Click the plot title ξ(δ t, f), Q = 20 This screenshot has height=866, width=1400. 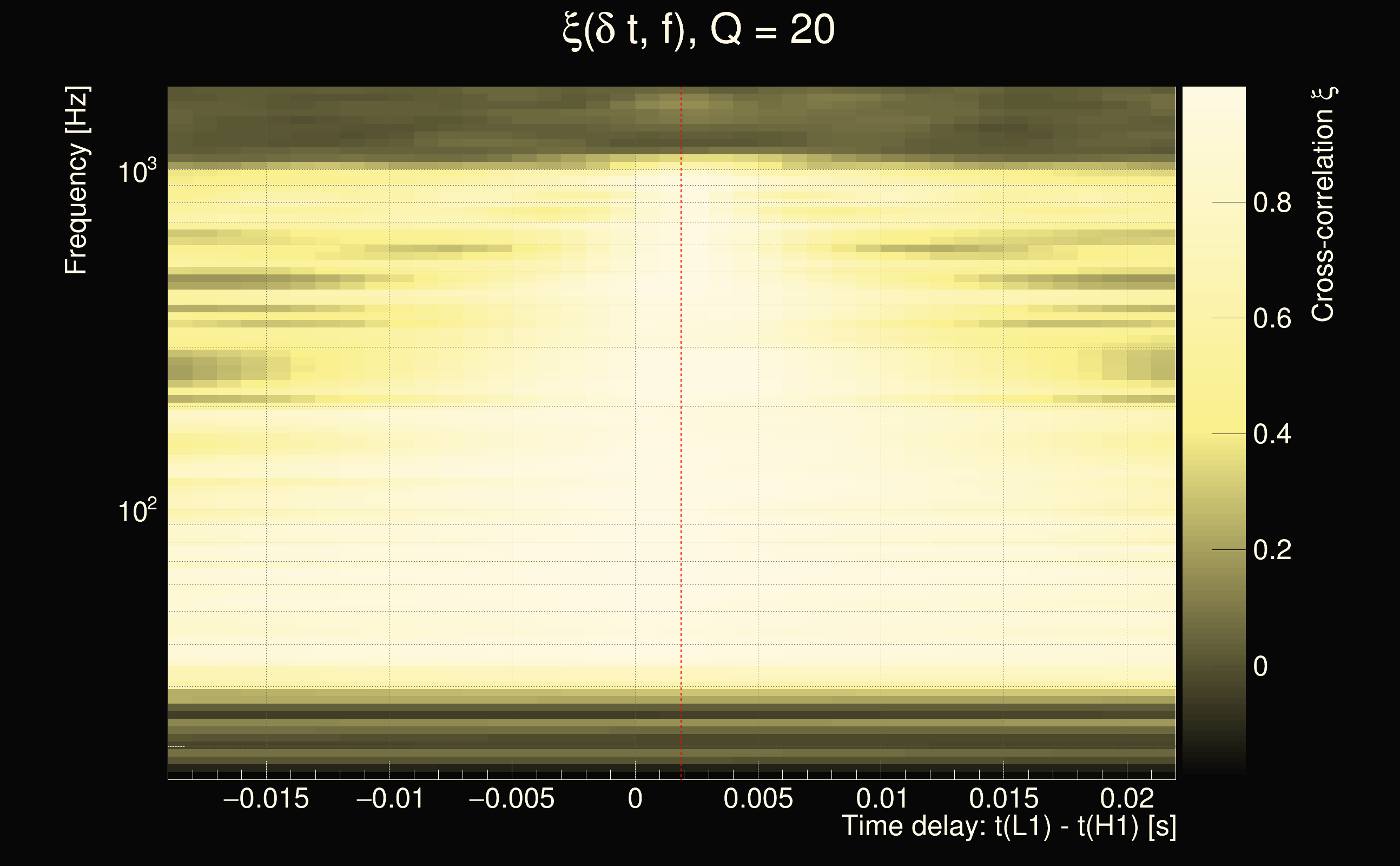(698, 30)
